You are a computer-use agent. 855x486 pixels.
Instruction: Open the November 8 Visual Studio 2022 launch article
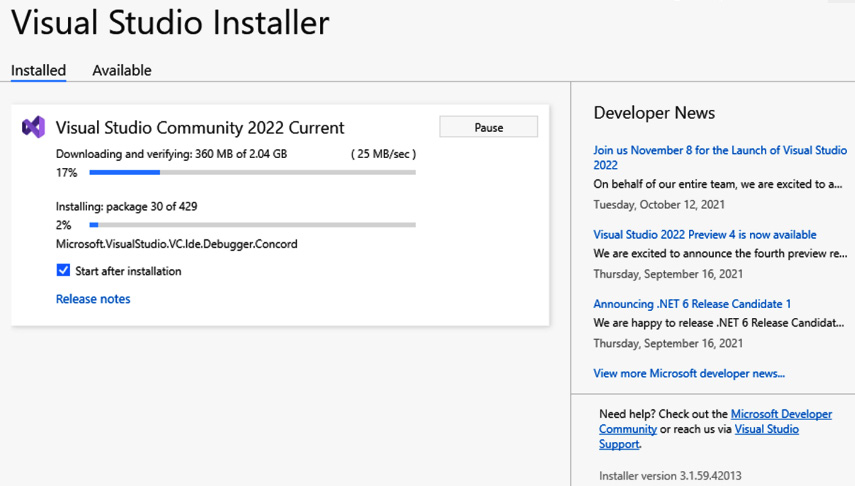(720, 158)
